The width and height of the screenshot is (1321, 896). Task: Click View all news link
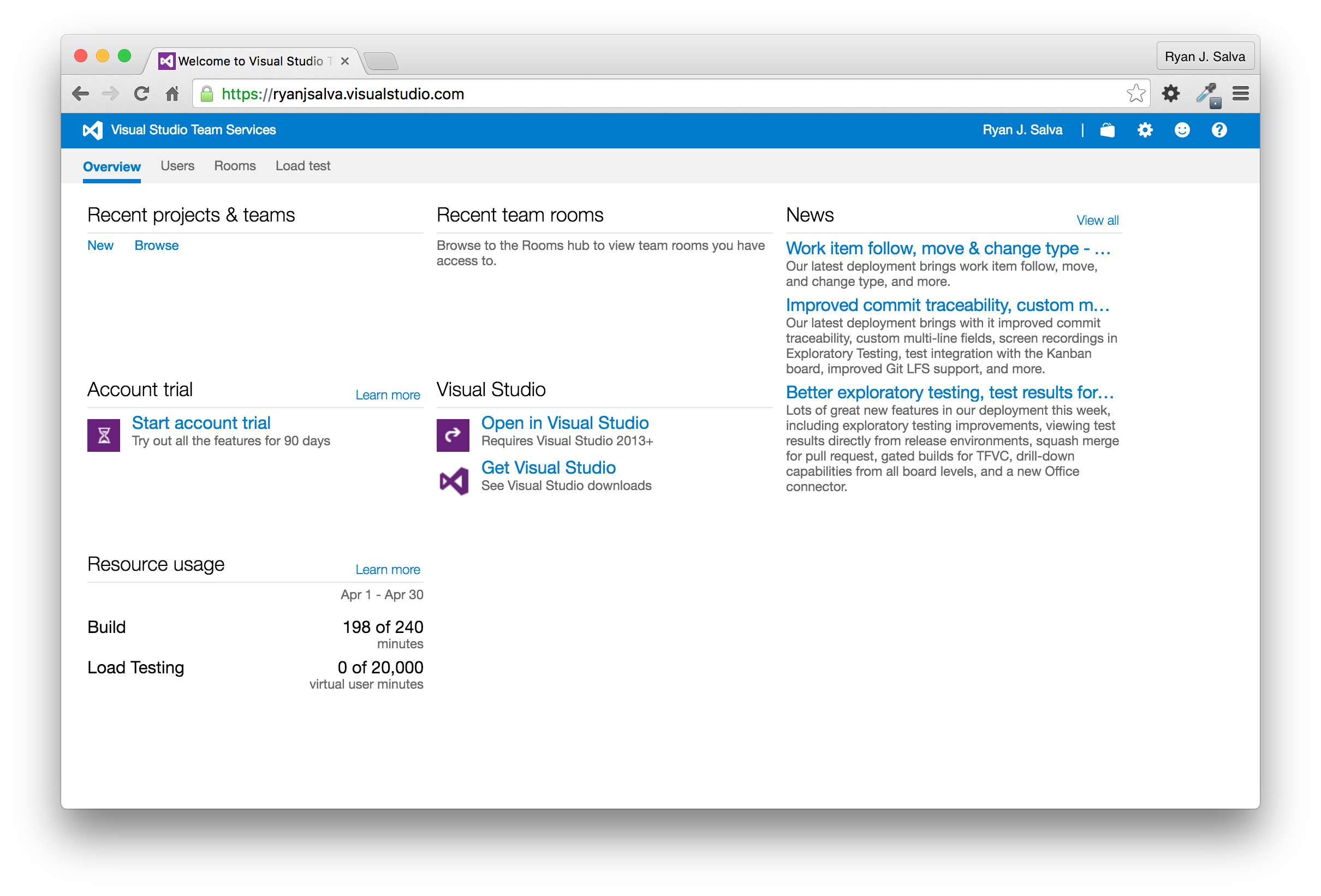pos(1097,220)
